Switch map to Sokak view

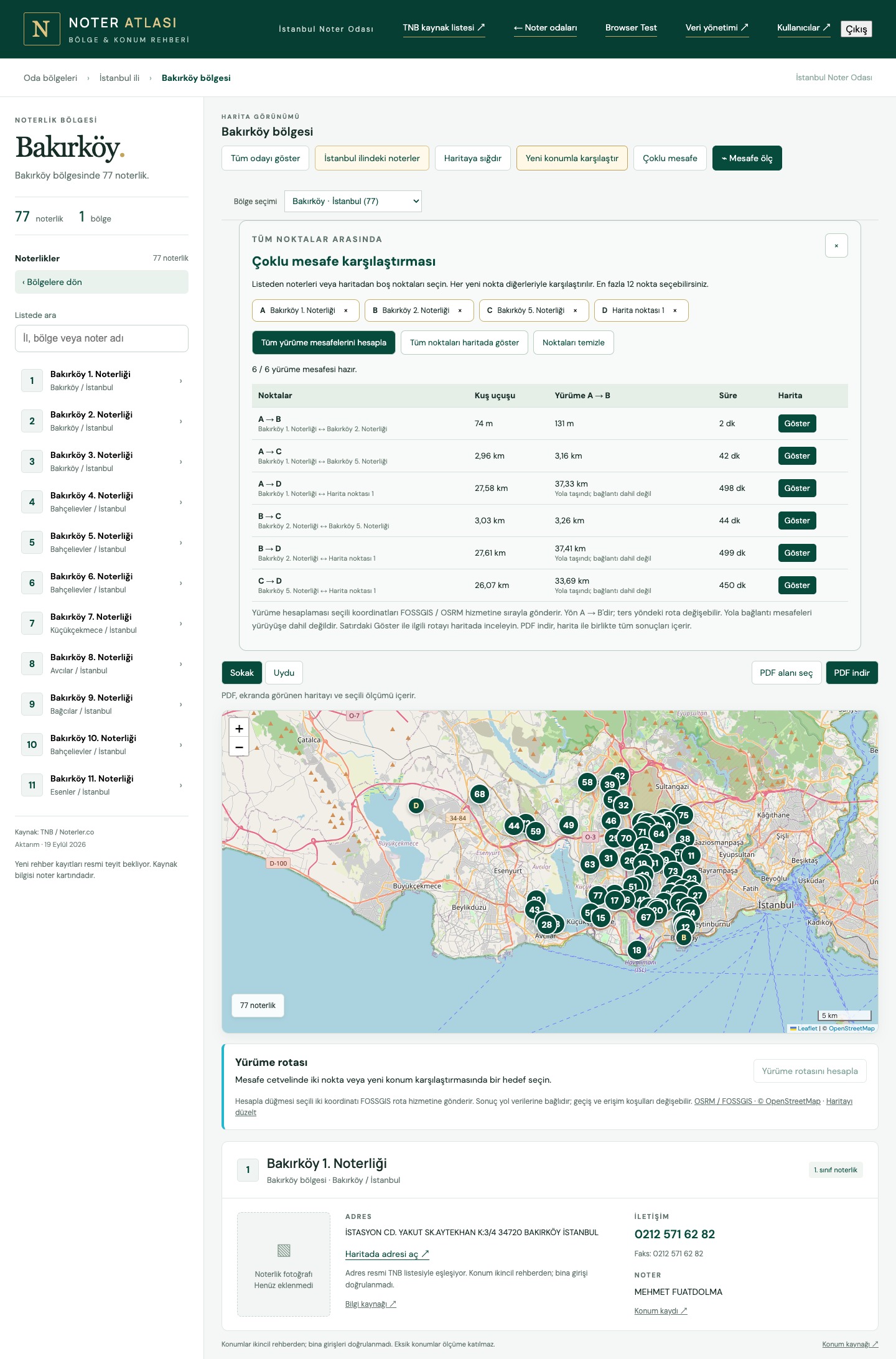point(242,673)
